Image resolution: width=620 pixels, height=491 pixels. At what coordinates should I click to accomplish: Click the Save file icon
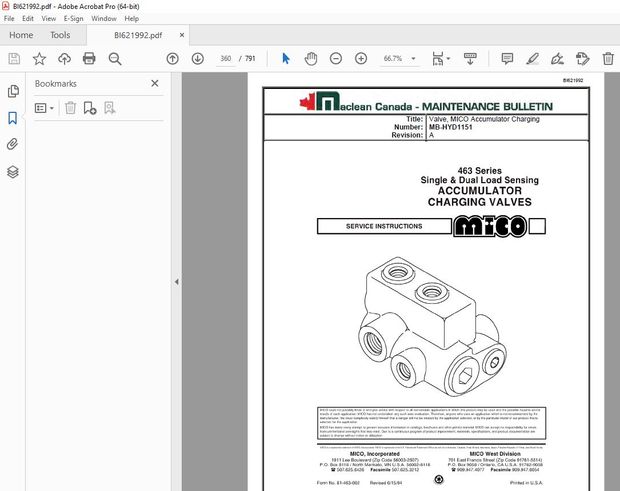pos(14,59)
